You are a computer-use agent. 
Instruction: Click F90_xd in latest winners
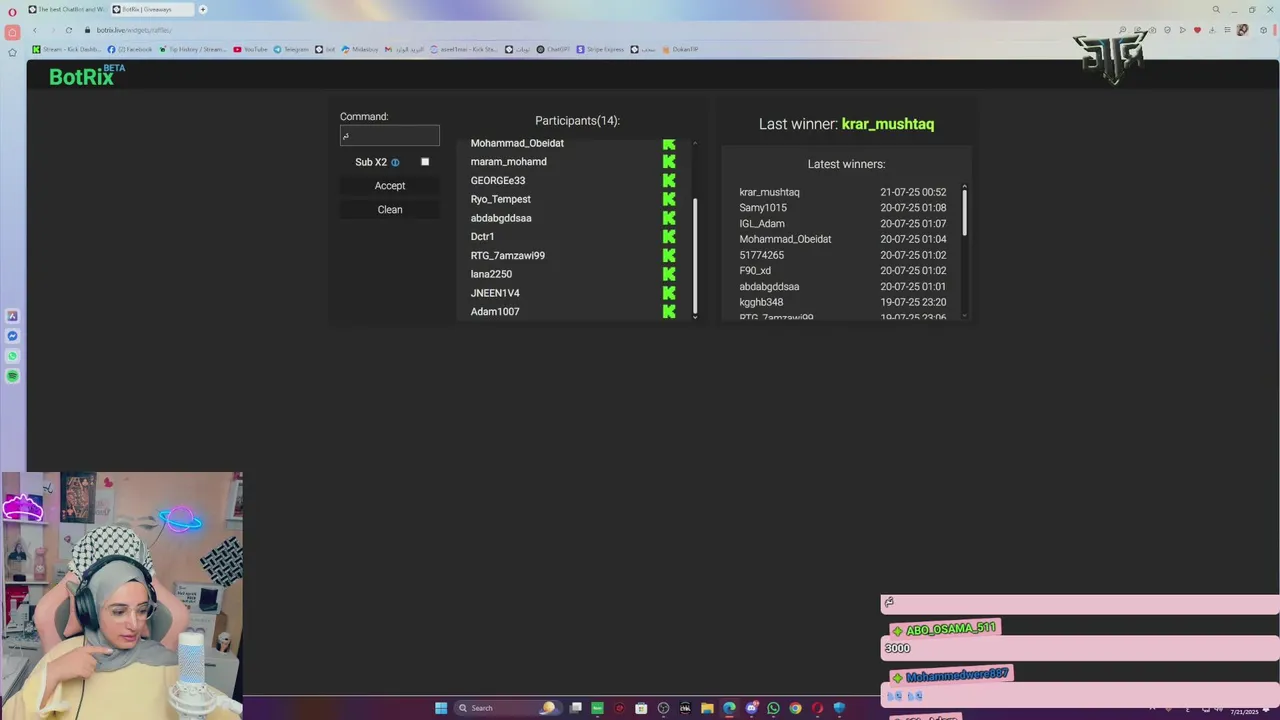point(755,271)
